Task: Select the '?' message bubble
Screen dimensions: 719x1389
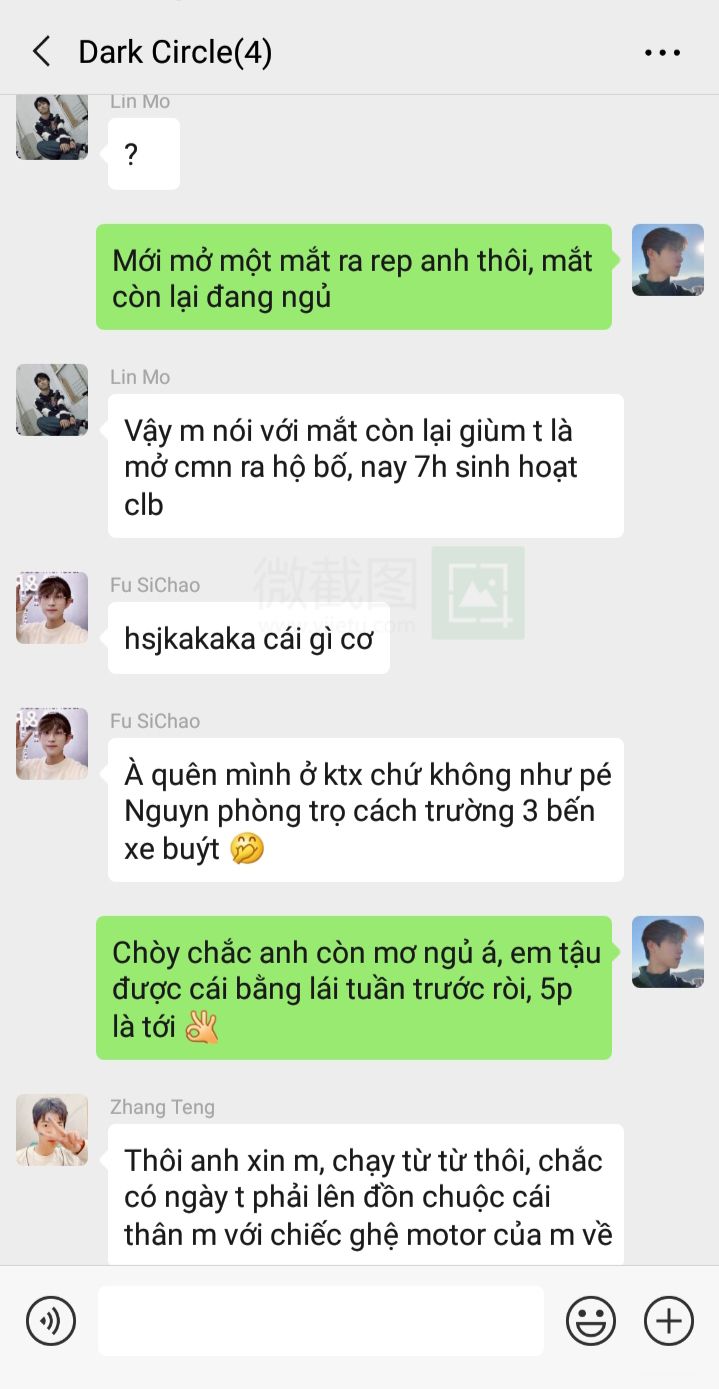Action: pyautogui.click(x=144, y=154)
